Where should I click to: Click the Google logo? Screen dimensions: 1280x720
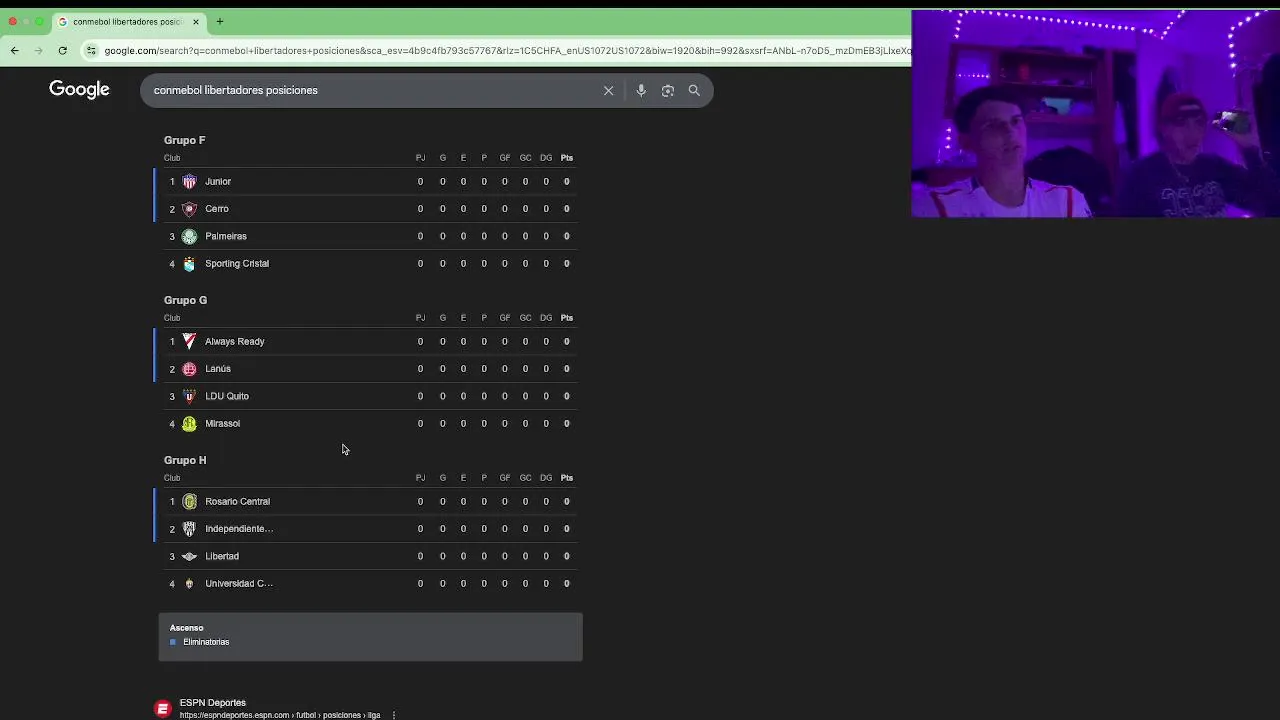pyautogui.click(x=79, y=90)
